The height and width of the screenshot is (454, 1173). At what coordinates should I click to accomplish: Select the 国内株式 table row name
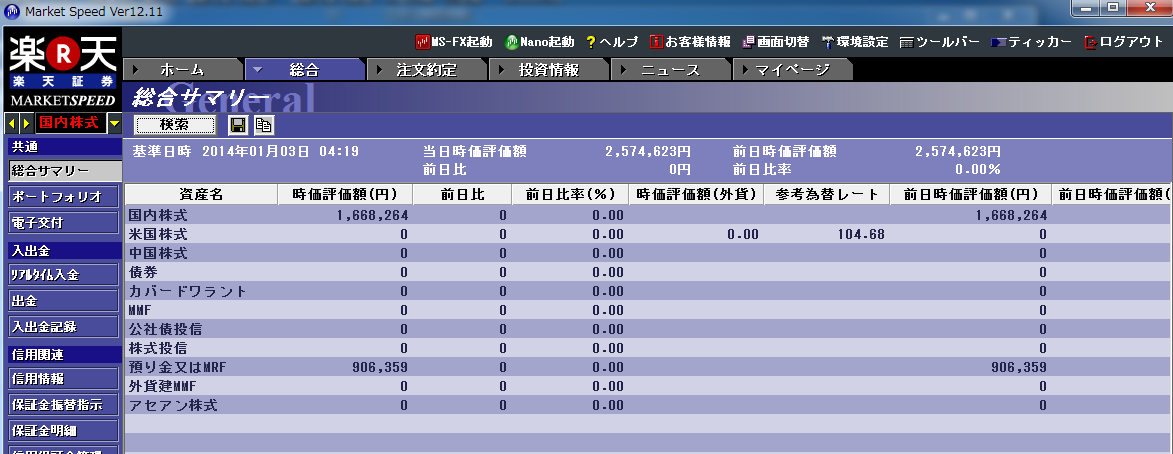pyautogui.click(x=158, y=215)
